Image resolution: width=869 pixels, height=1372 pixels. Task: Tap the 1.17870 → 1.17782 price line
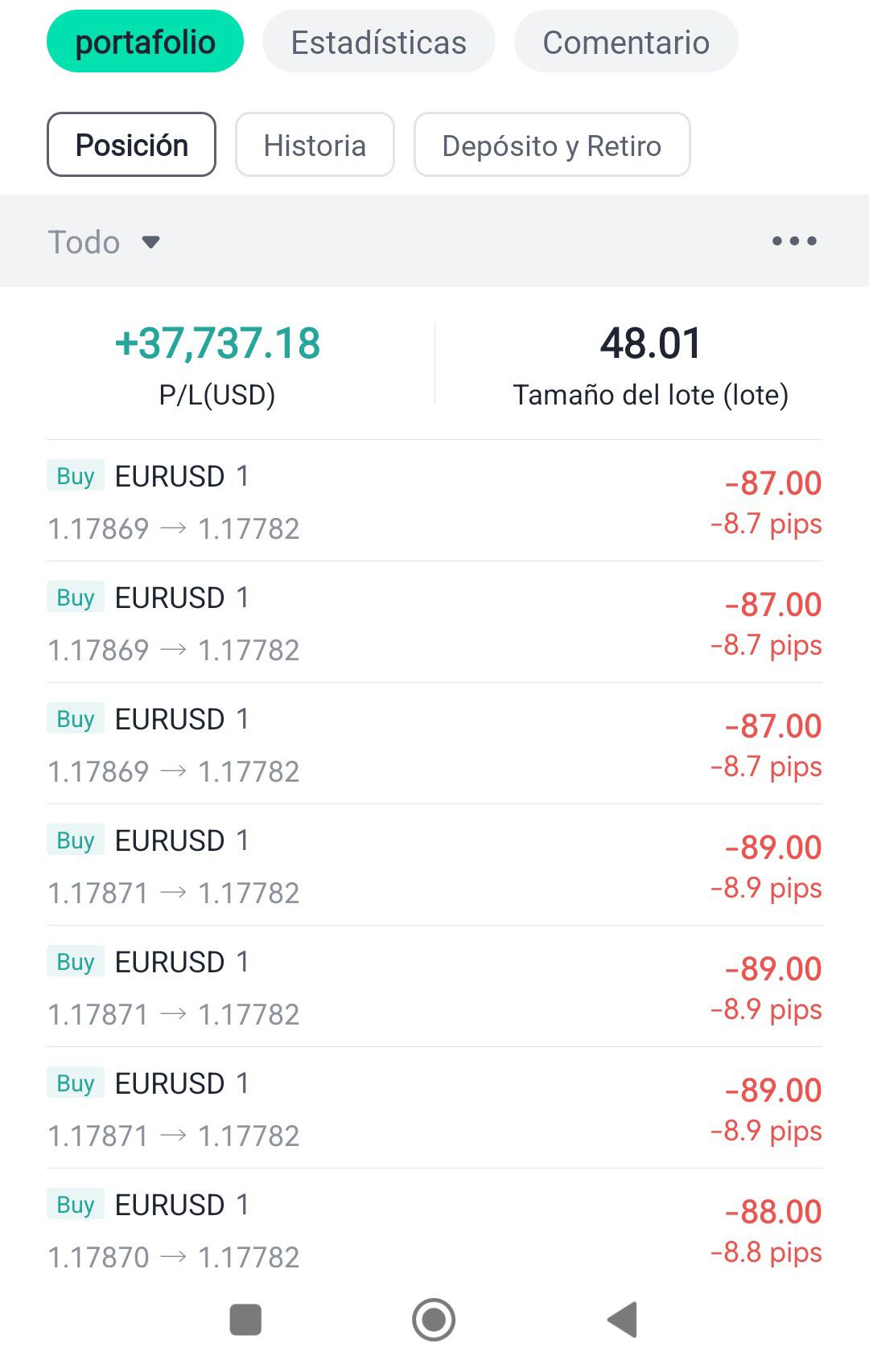(173, 1257)
